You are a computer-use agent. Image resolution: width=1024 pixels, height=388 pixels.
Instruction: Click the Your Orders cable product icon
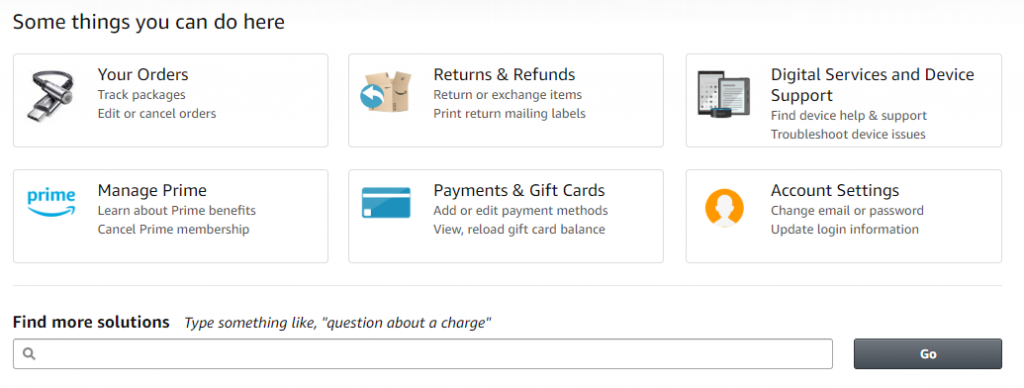(x=52, y=95)
